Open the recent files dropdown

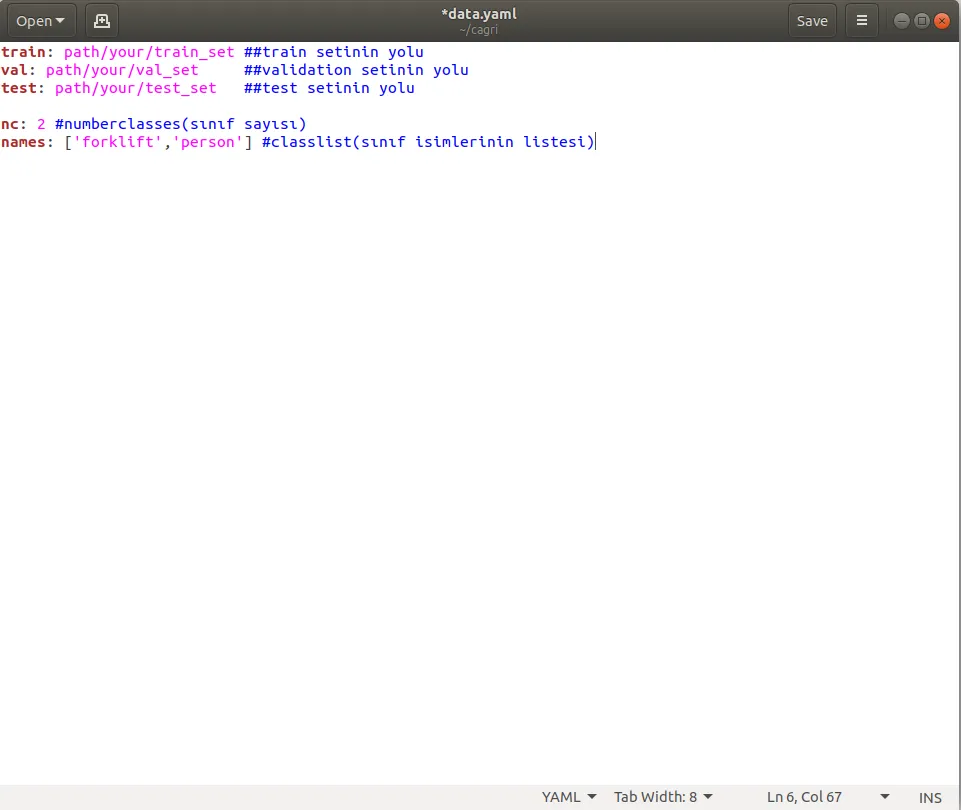pyautogui.click(x=41, y=20)
